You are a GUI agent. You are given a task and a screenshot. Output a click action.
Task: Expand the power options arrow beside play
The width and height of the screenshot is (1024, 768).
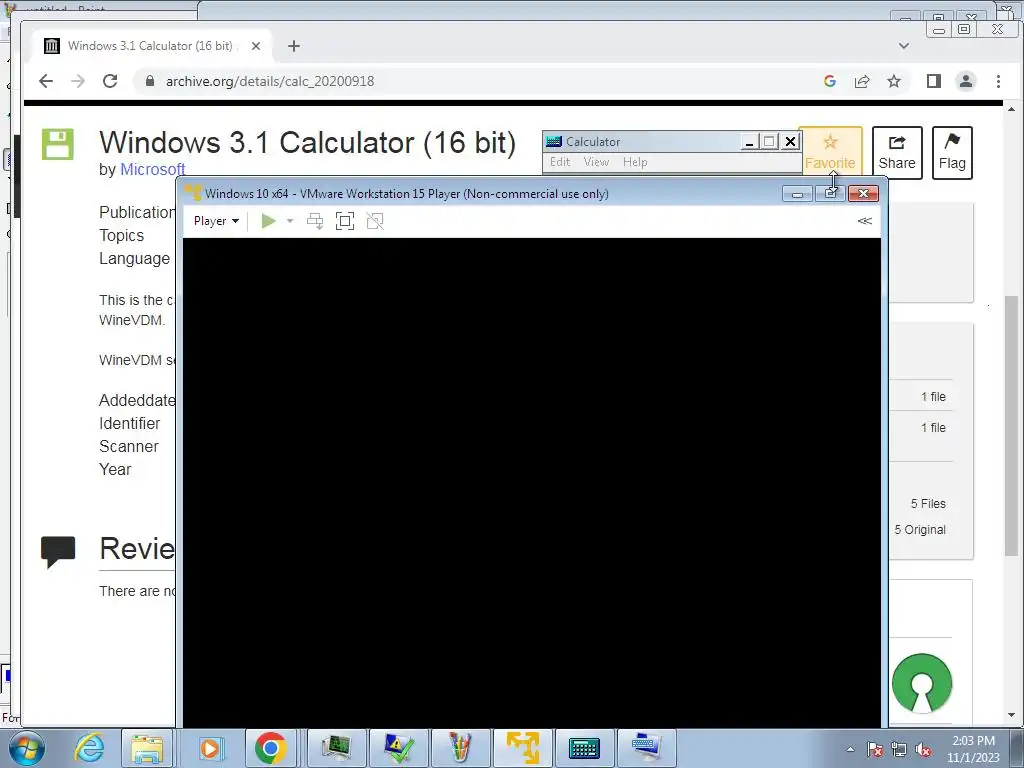[x=290, y=221]
